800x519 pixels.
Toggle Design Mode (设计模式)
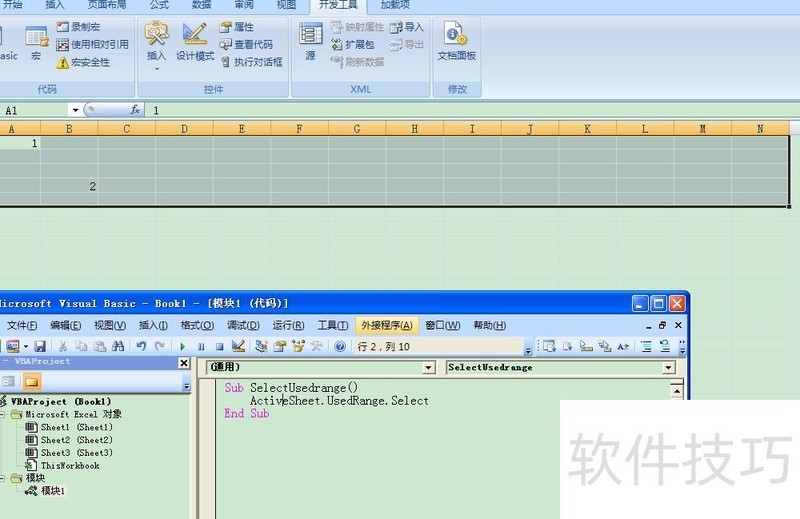195,42
